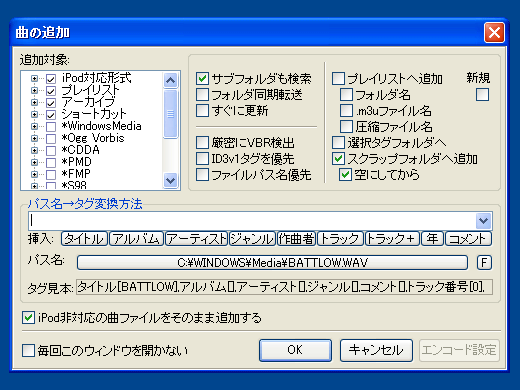Viewport: 520px width, 390px height.
Task: Enable ファイルパス名優先 option
Action: click(x=202, y=175)
